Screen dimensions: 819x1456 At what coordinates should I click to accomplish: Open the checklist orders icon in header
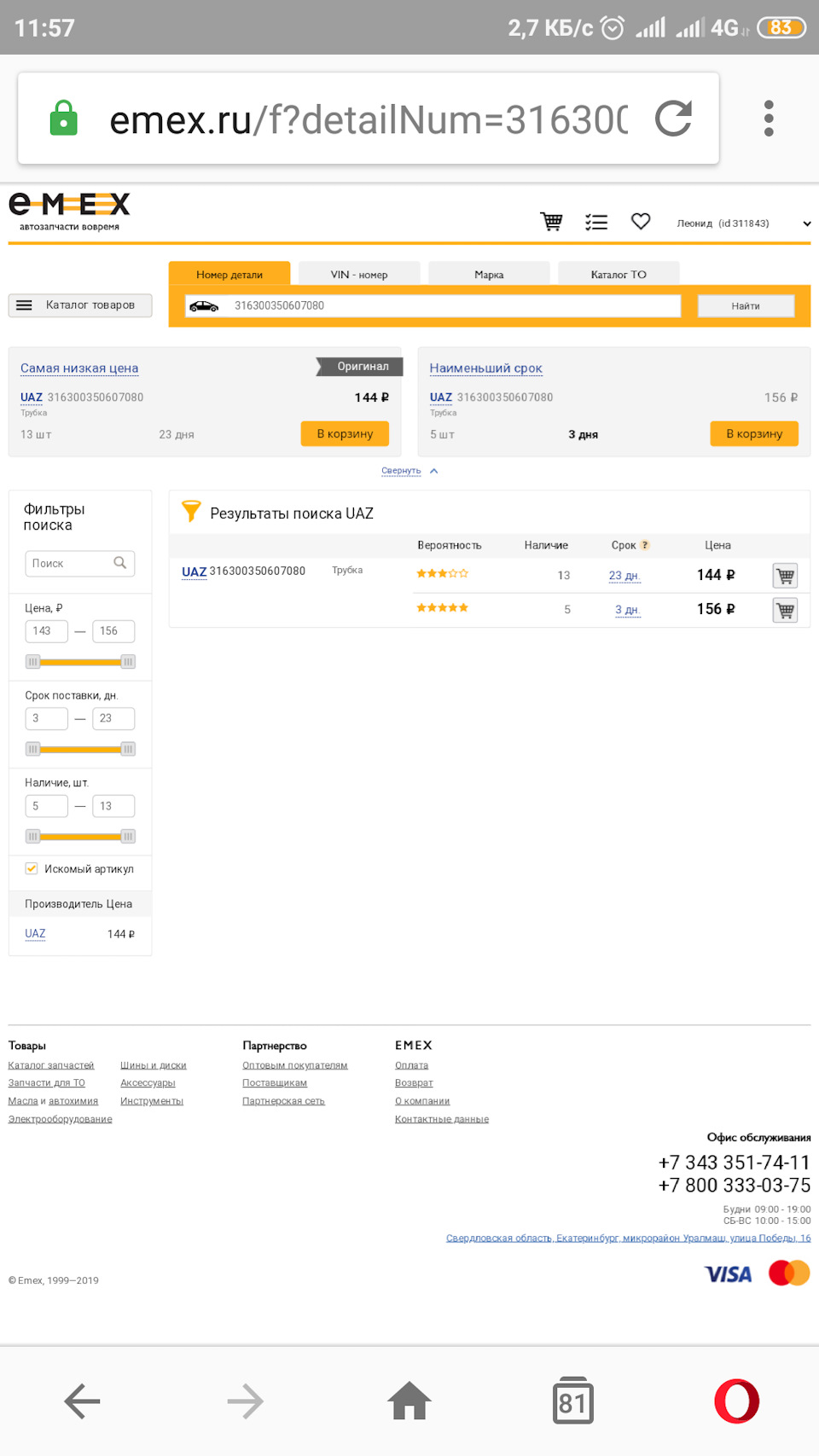pyautogui.click(x=596, y=223)
